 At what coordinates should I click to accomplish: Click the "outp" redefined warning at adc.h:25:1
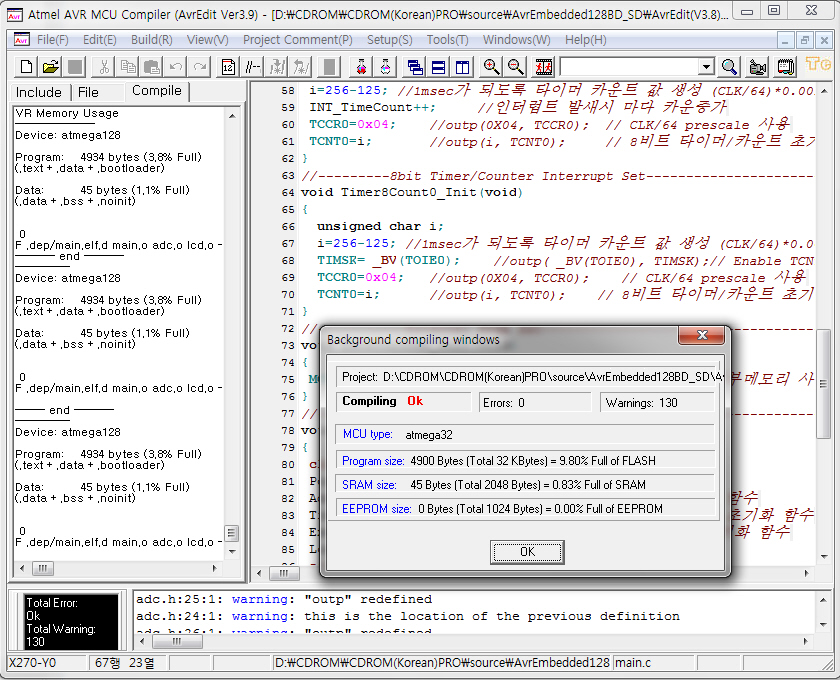pyautogui.click(x=284, y=599)
